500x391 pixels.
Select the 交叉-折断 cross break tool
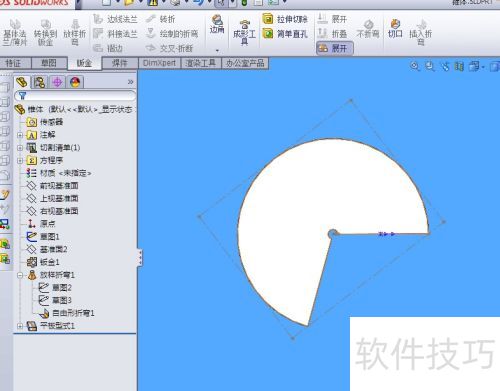coord(169,48)
